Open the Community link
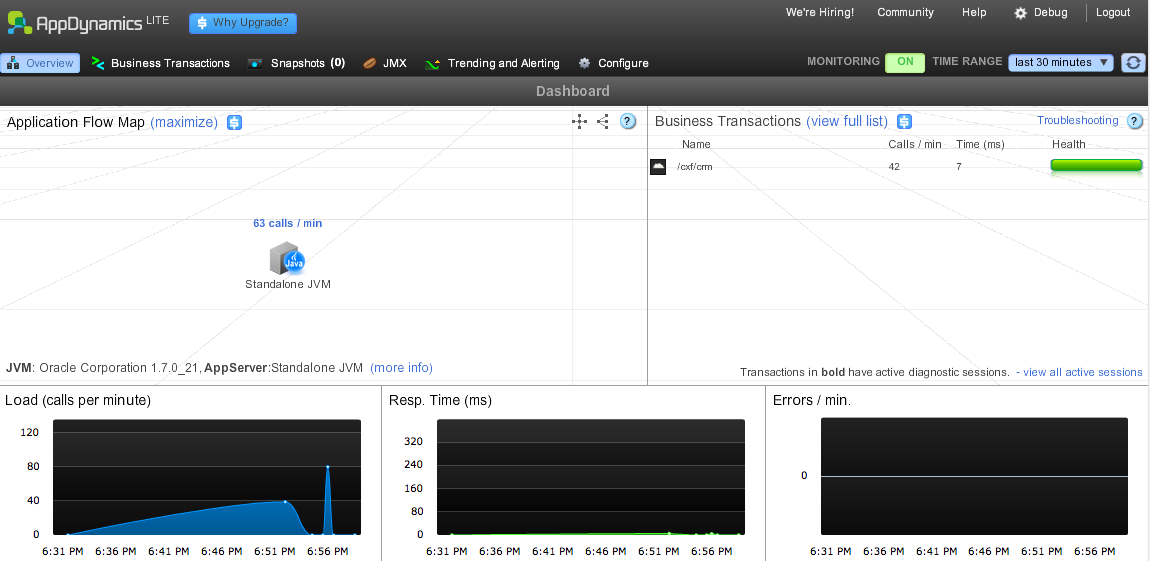1150x561 pixels. [x=905, y=12]
